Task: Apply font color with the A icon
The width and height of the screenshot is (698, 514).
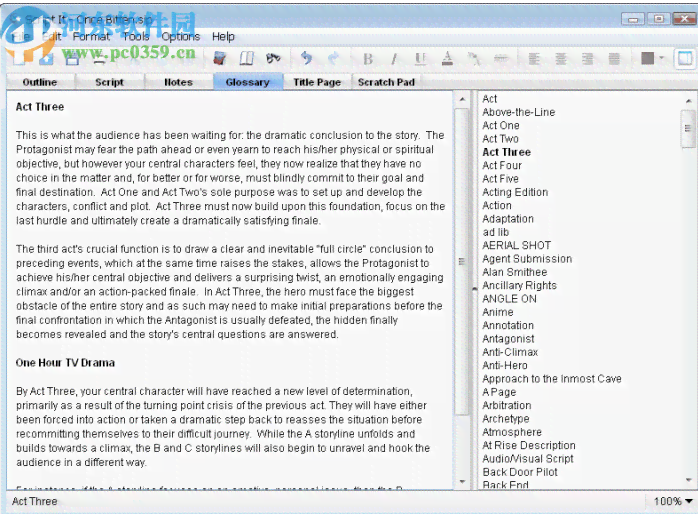Action: point(447,59)
